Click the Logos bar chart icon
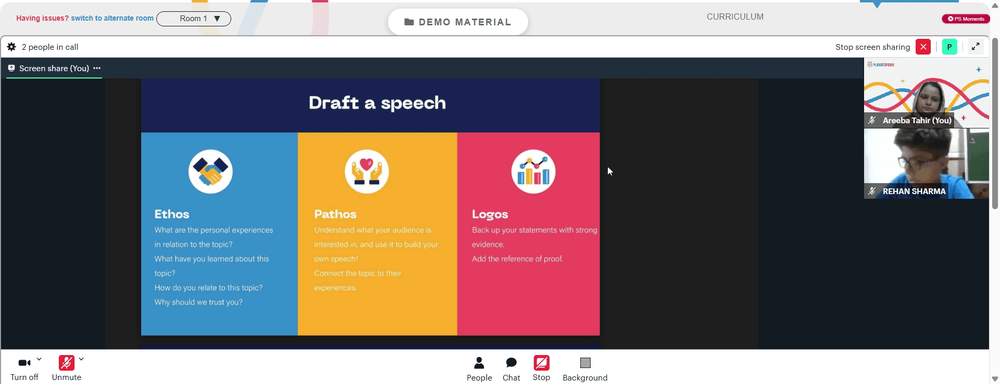Viewport: 1000px width, 384px height. pos(533,171)
